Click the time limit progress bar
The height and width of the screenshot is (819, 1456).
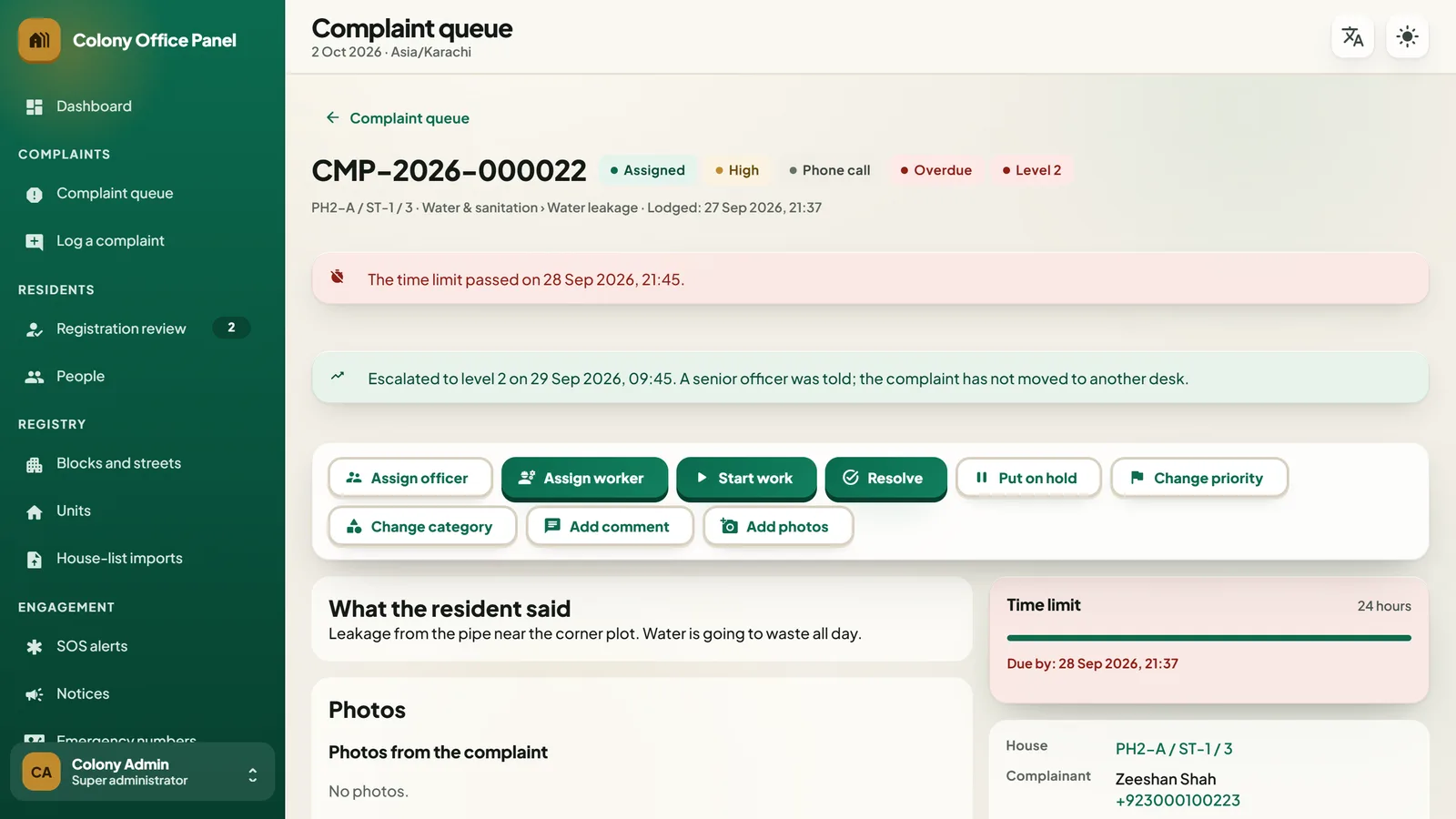coord(1208,638)
